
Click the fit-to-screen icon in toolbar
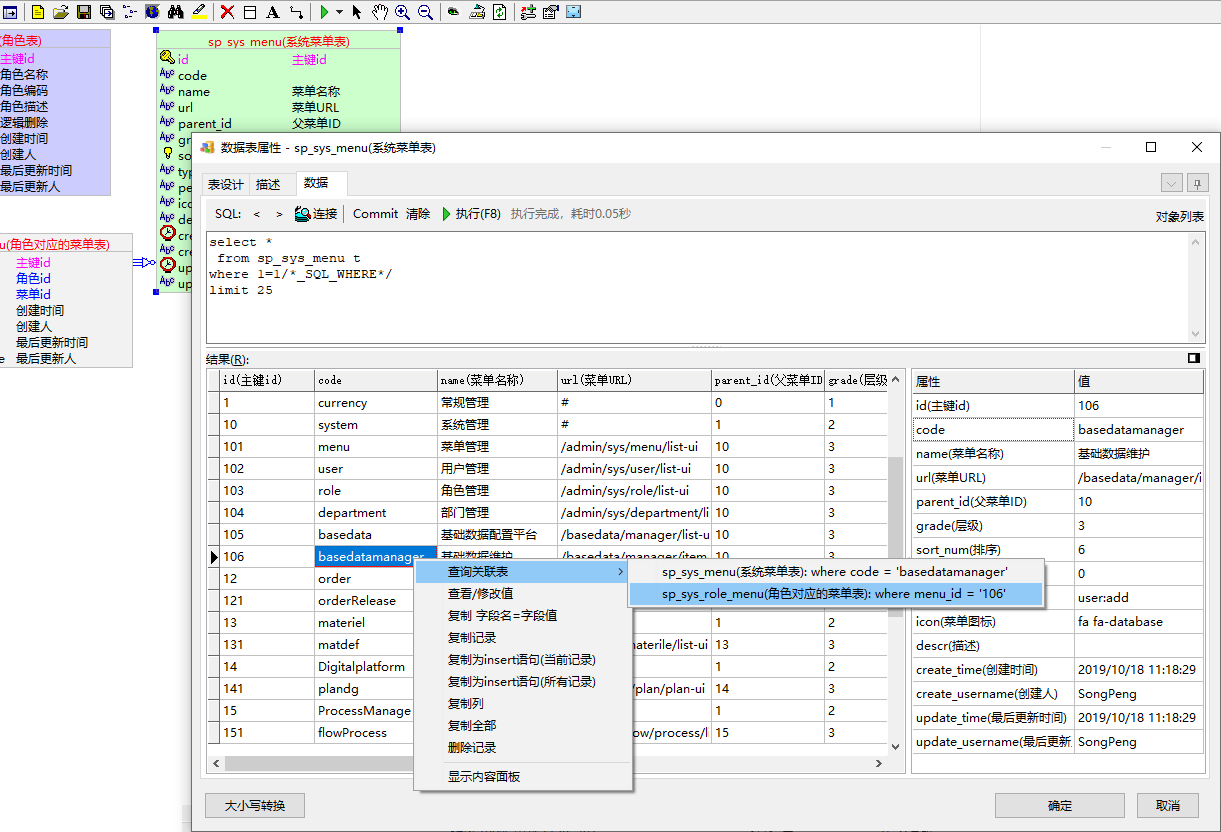[x=574, y=12]
